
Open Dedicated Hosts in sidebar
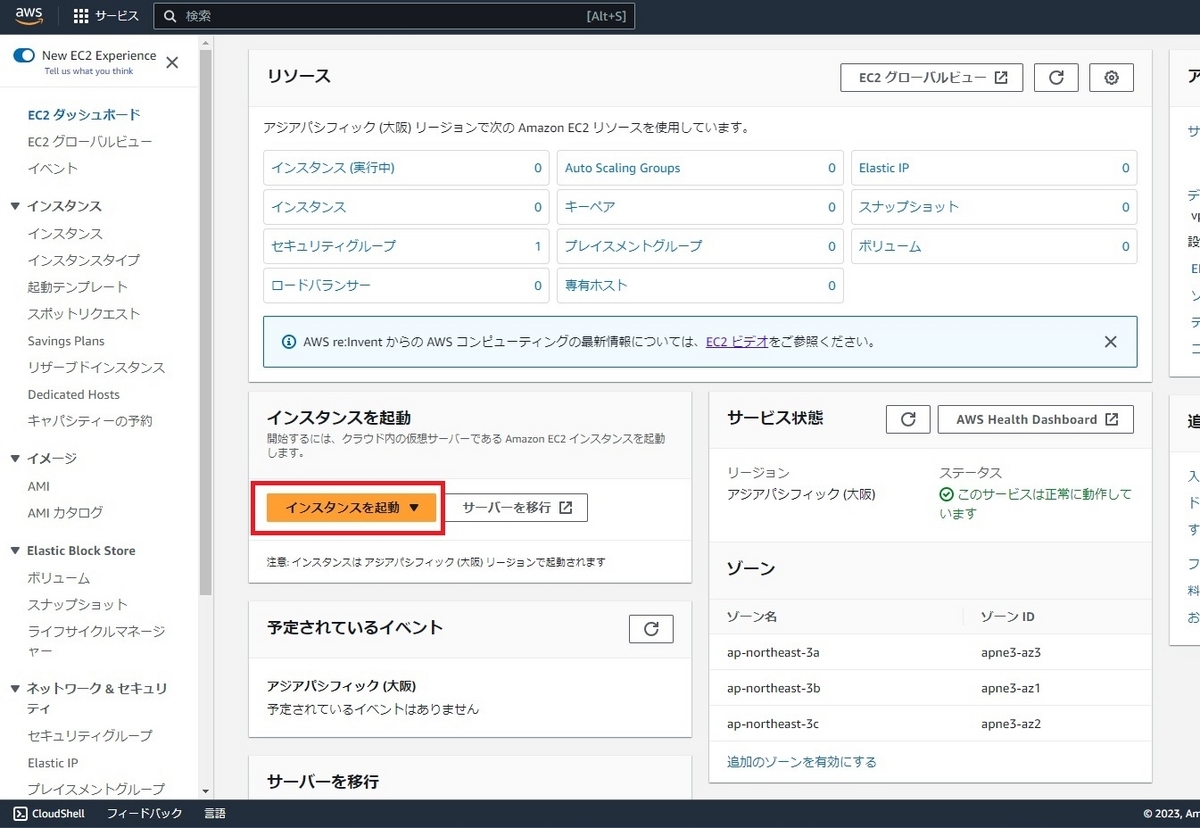click(73, 395)
